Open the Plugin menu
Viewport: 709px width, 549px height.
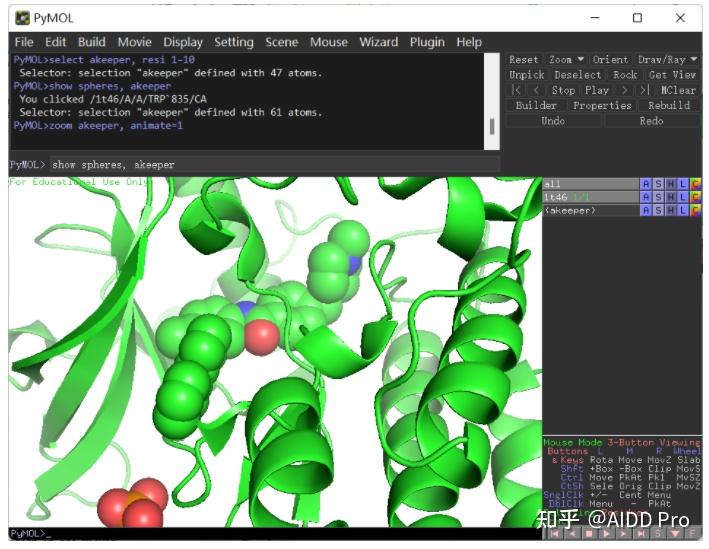point(427,42)
